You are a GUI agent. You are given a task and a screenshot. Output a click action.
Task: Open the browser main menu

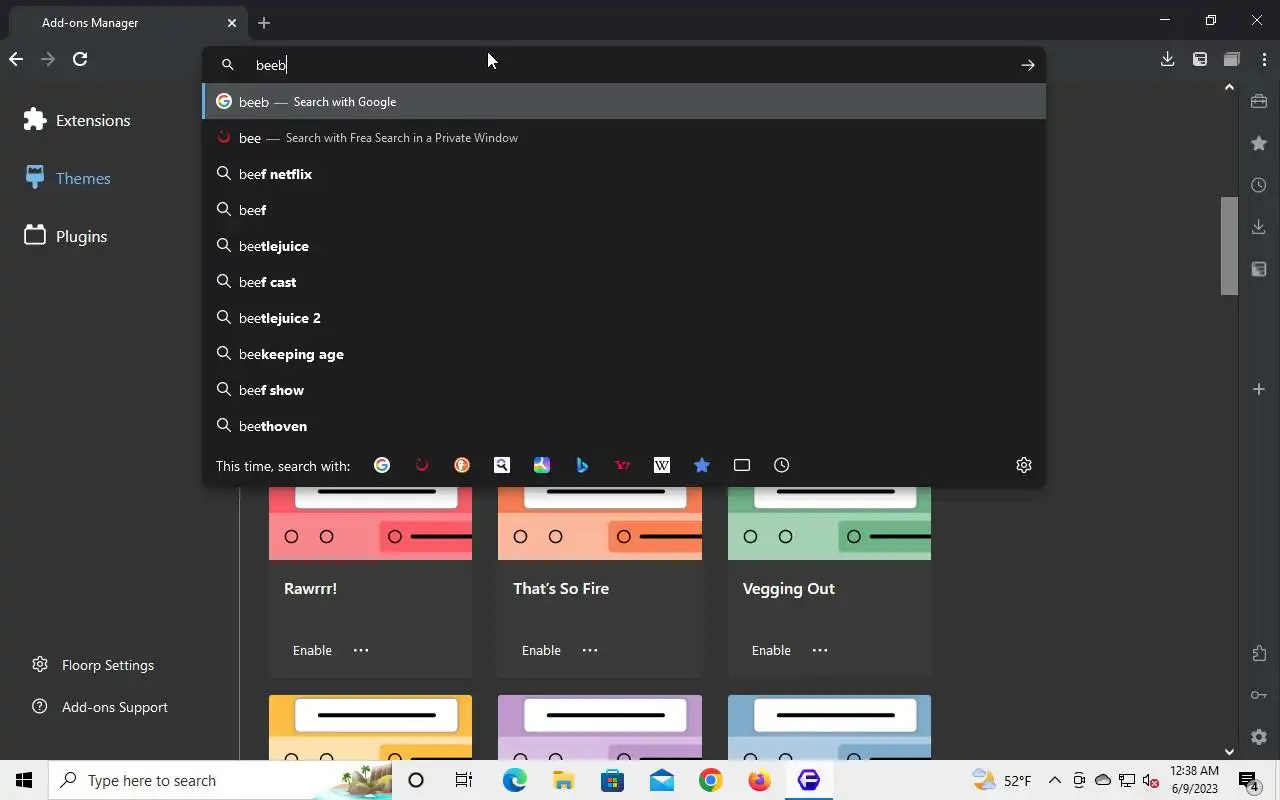coord(1264,59)
